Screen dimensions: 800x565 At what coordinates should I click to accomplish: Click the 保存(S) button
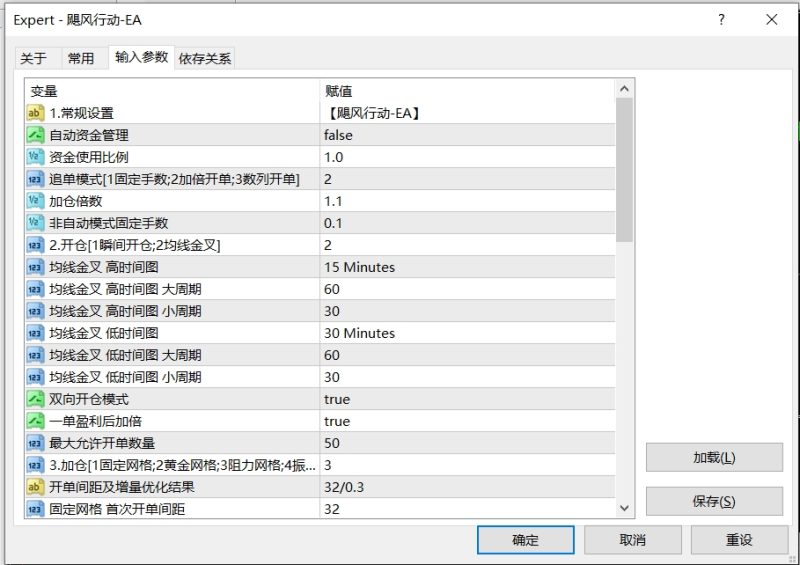pyautogui.click(x=714, y=501)
